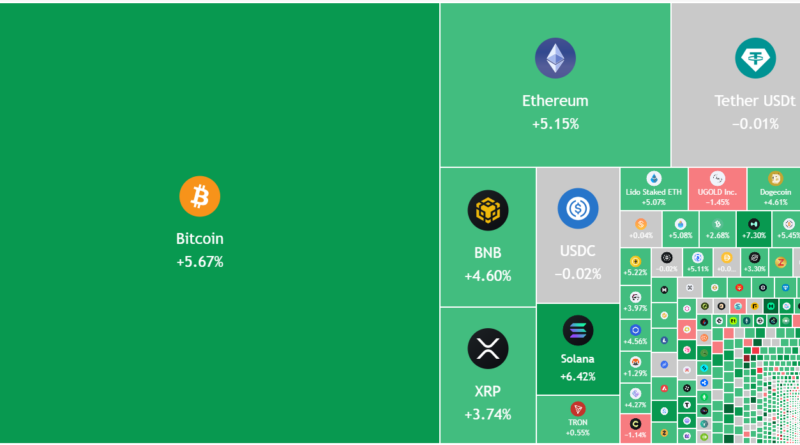800x445 pixels.
Task: Click the Dogecoin coin icon
Action: [775, 178]
